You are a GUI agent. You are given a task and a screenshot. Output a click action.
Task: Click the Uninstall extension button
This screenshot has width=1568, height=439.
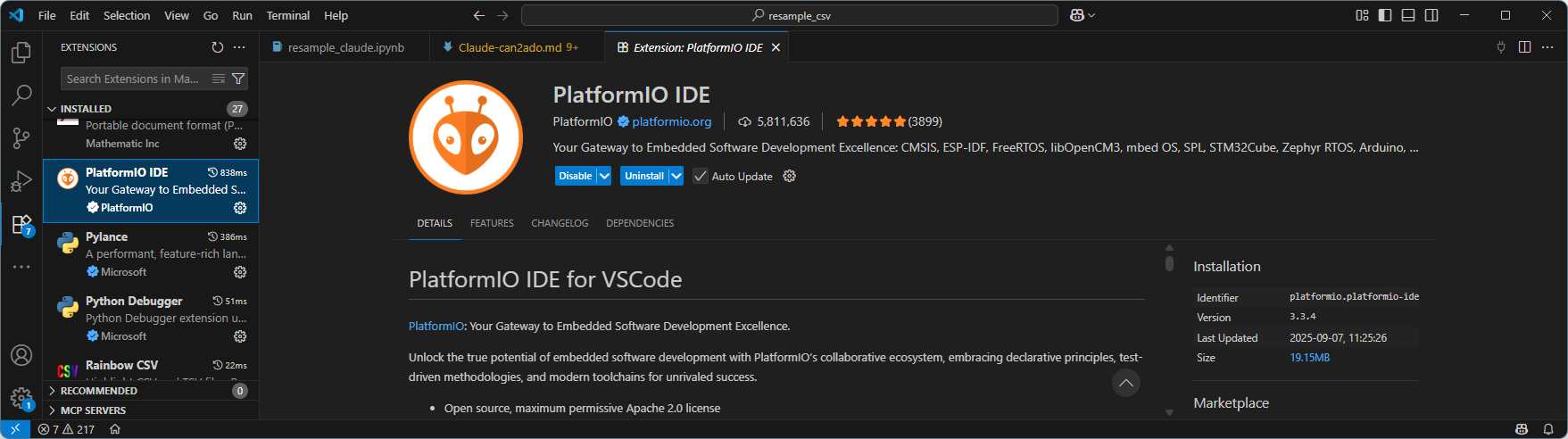(643, 176)
